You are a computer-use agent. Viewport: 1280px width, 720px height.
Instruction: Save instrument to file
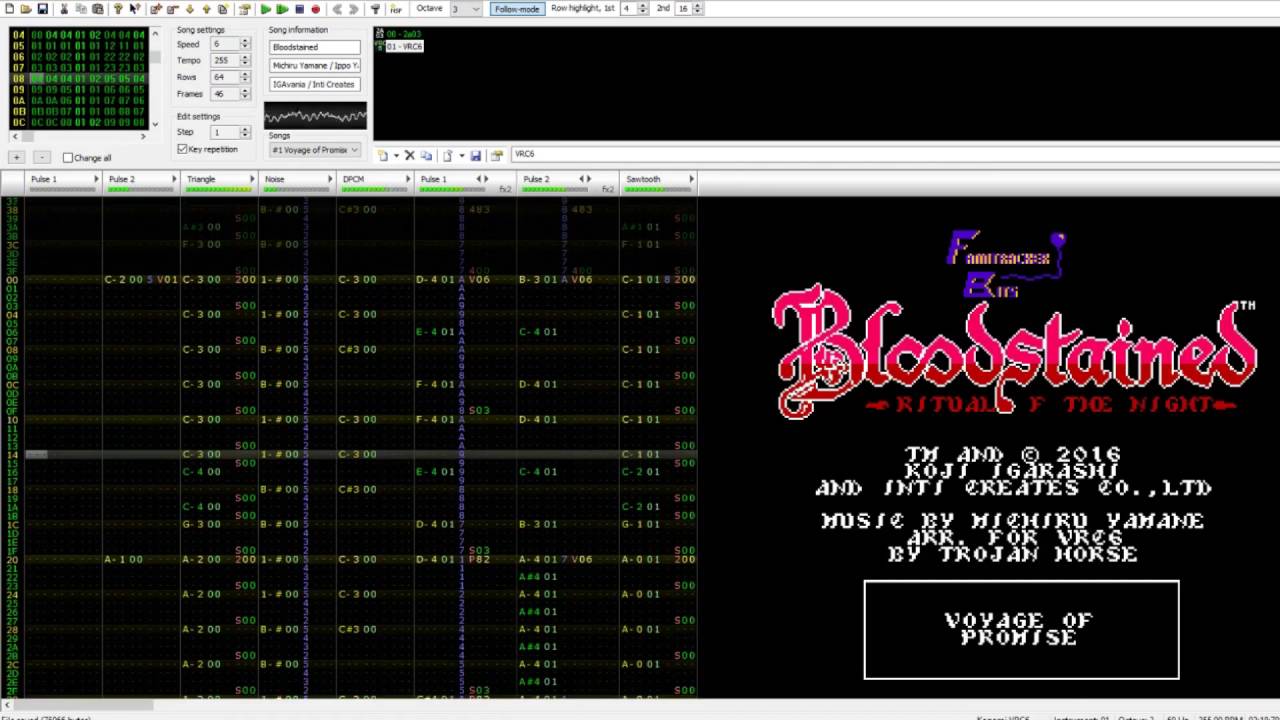point(475,155)
